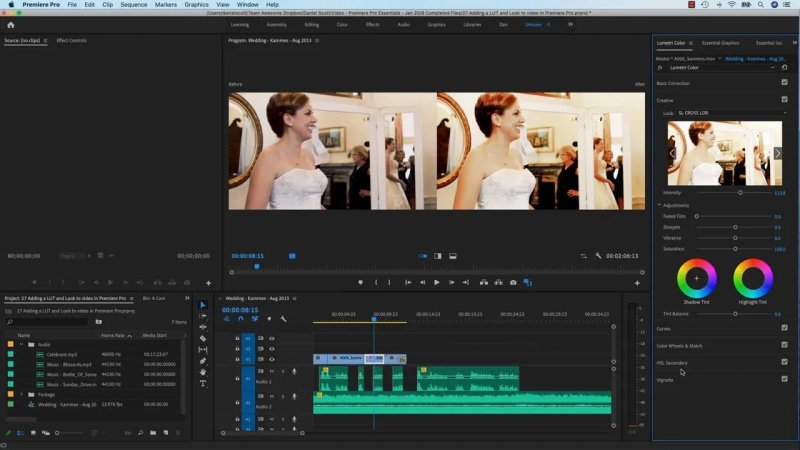
Task: Select the Razor tool
Action: click(x=203, y=338)
